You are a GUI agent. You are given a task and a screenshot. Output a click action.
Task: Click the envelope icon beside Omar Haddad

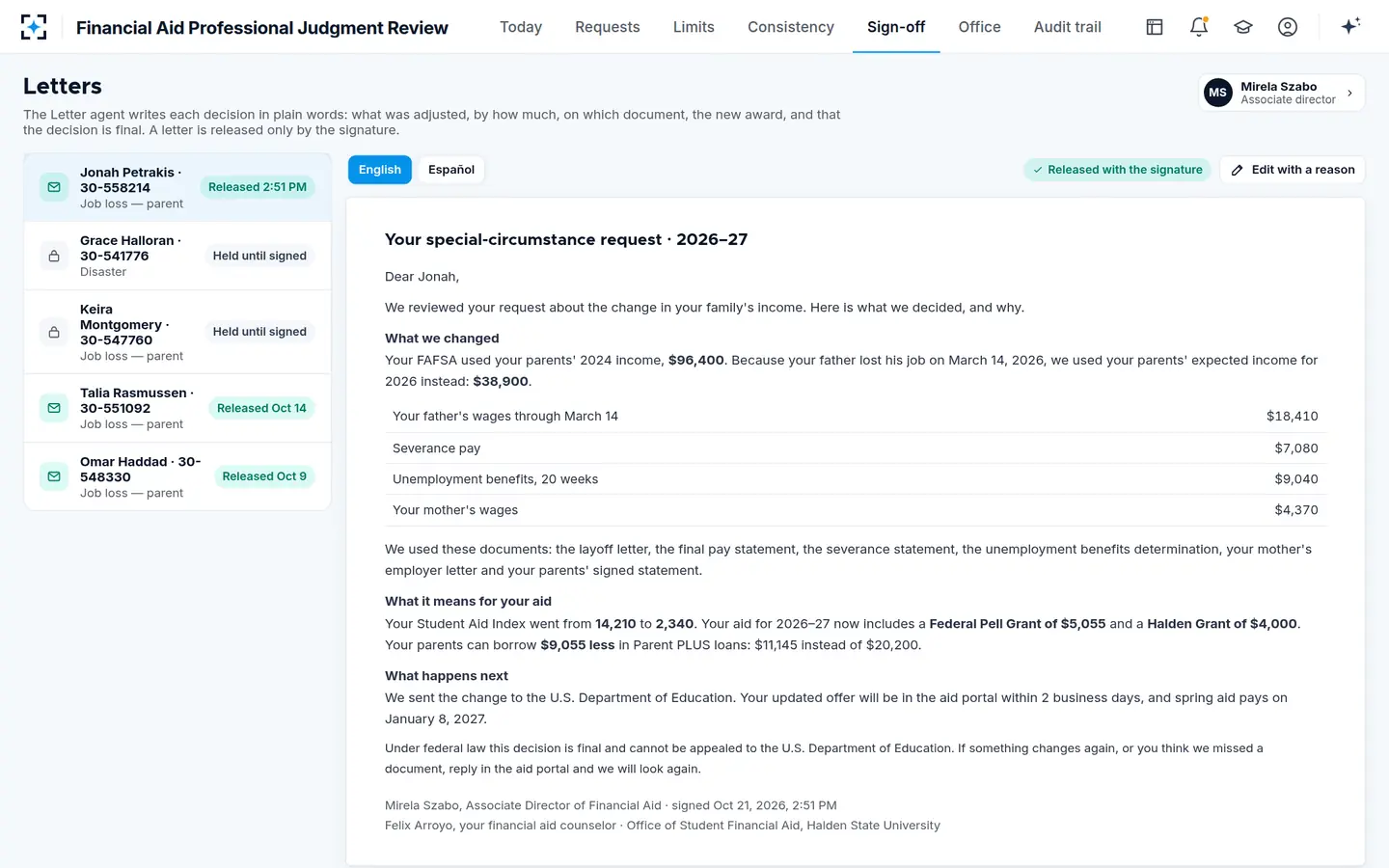(x=54, y=476)
